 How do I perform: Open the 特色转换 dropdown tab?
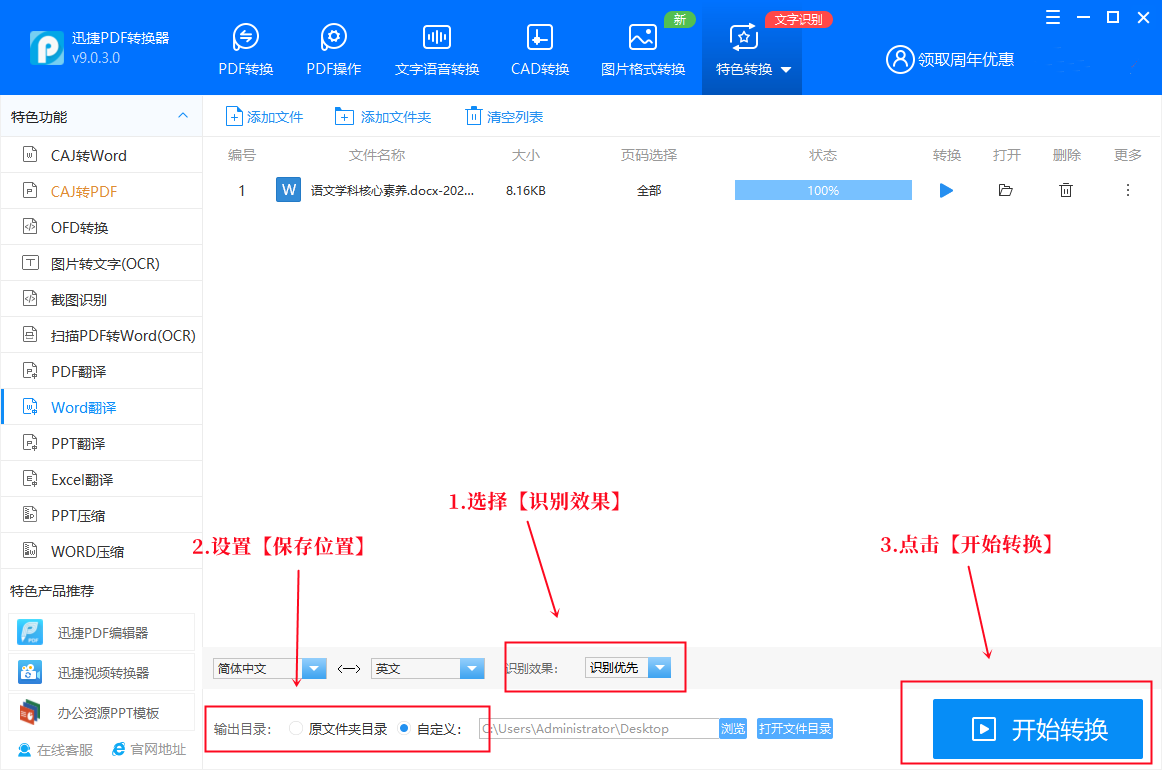click(x=751, y=50)
